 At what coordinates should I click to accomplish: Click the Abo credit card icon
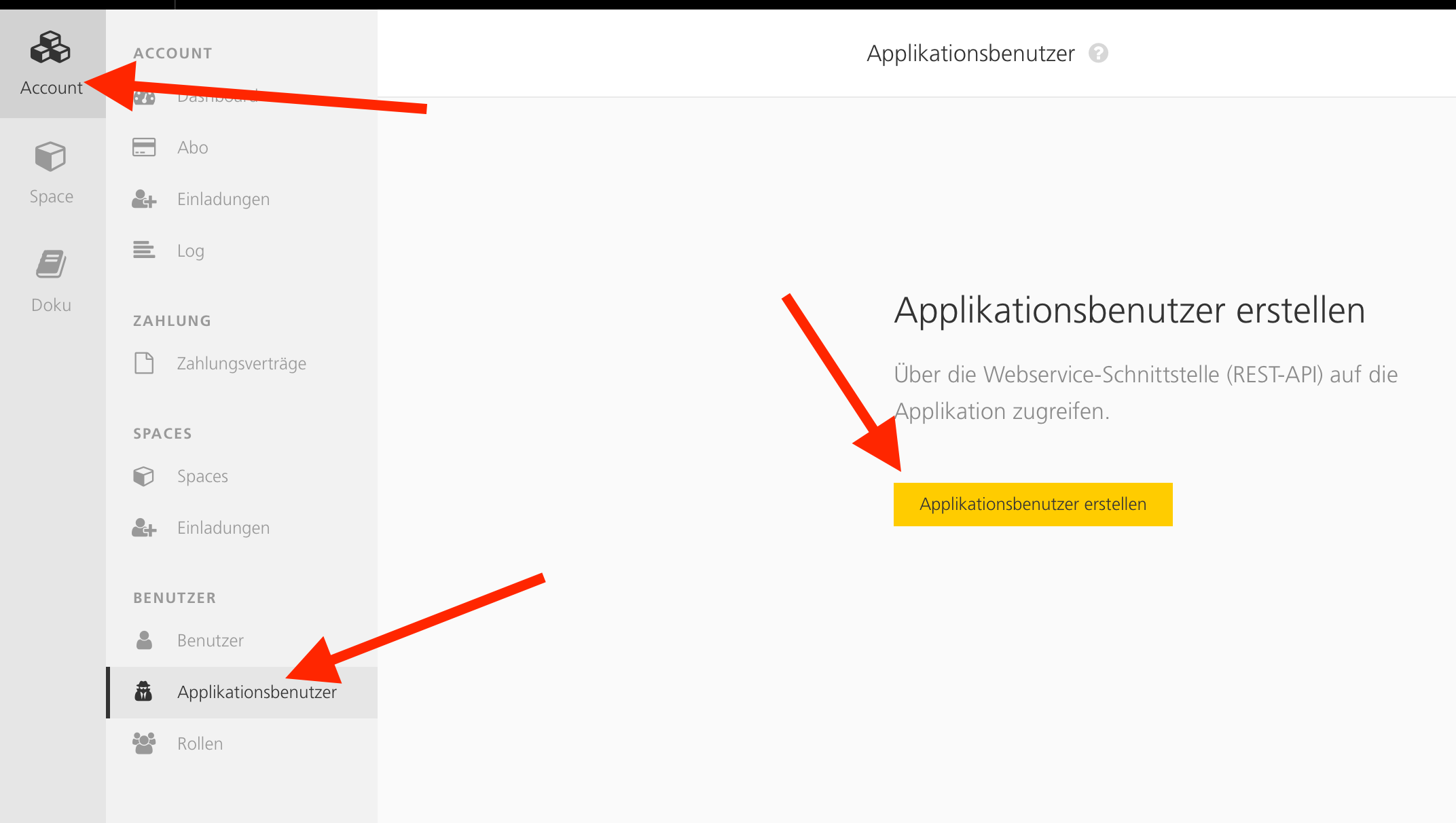click(x=144, y=147)
